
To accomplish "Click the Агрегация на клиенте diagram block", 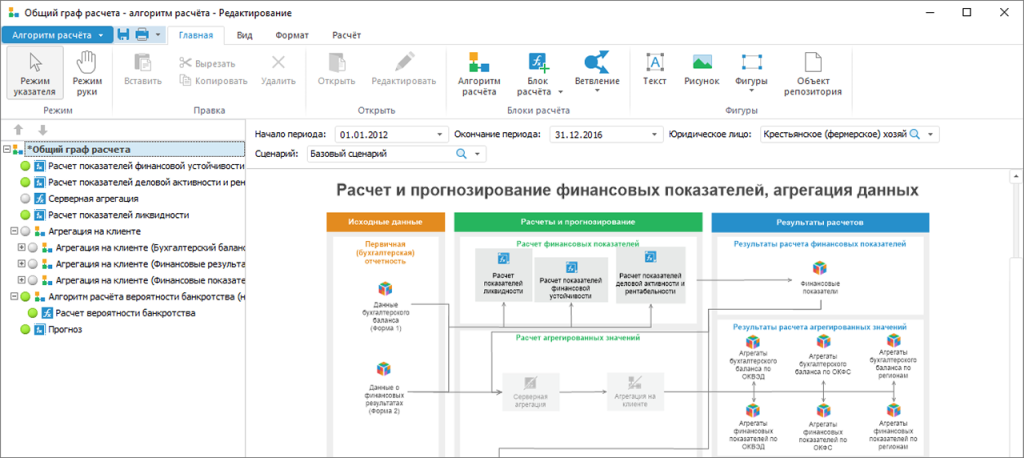I will 635,391.
